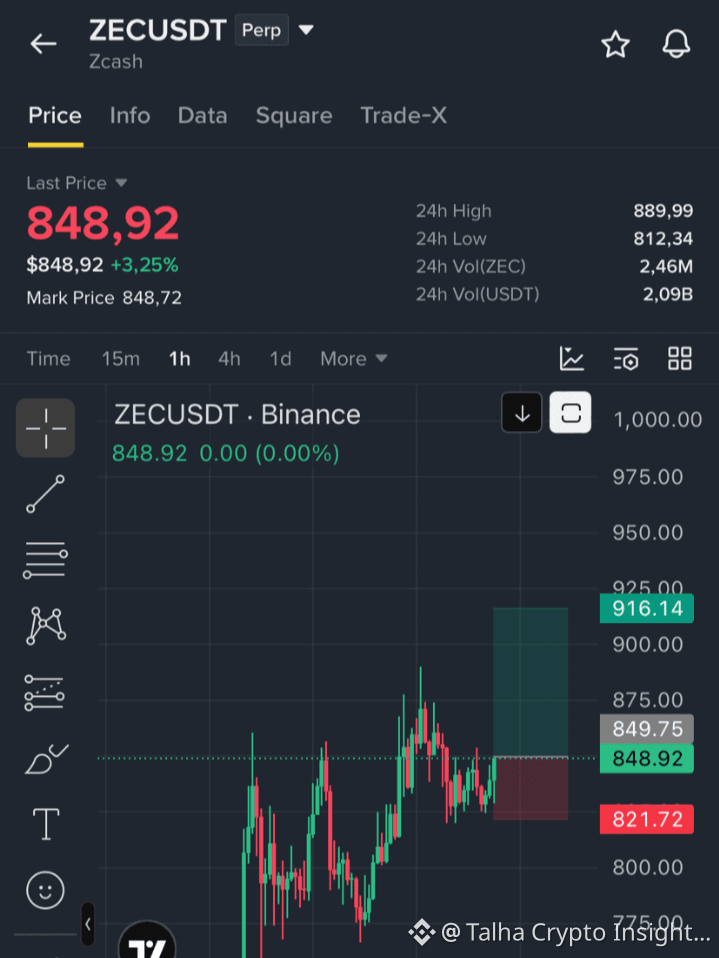Toggle the fullscreen chart button

tap(570, 413)
